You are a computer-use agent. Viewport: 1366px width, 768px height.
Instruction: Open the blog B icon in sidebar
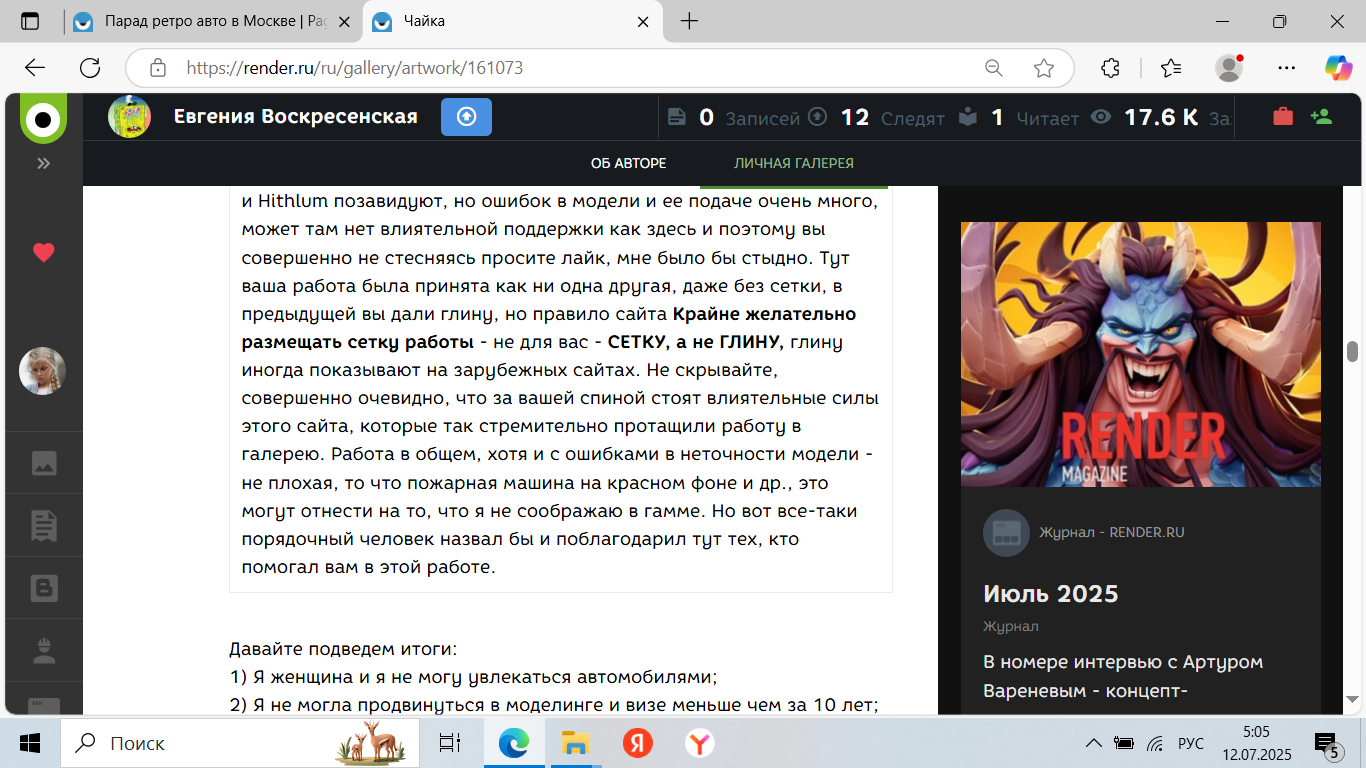tap(43, 589)
